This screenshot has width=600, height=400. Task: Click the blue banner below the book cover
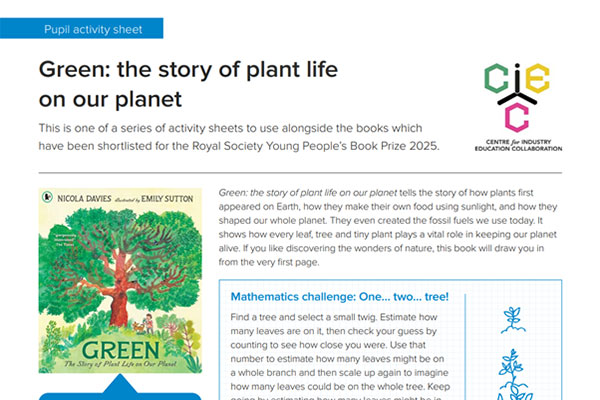pos(119,396)
